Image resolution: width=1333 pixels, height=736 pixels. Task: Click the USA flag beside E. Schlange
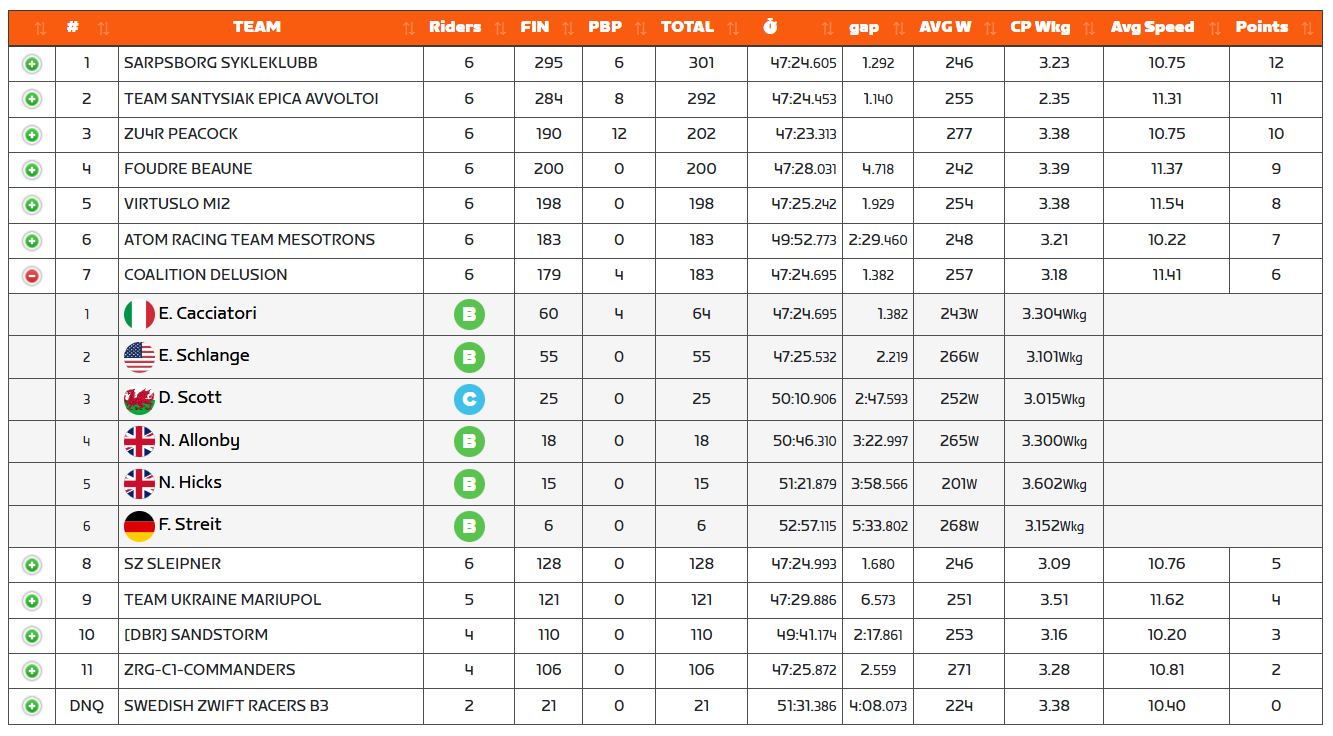(x=139, y=356)
